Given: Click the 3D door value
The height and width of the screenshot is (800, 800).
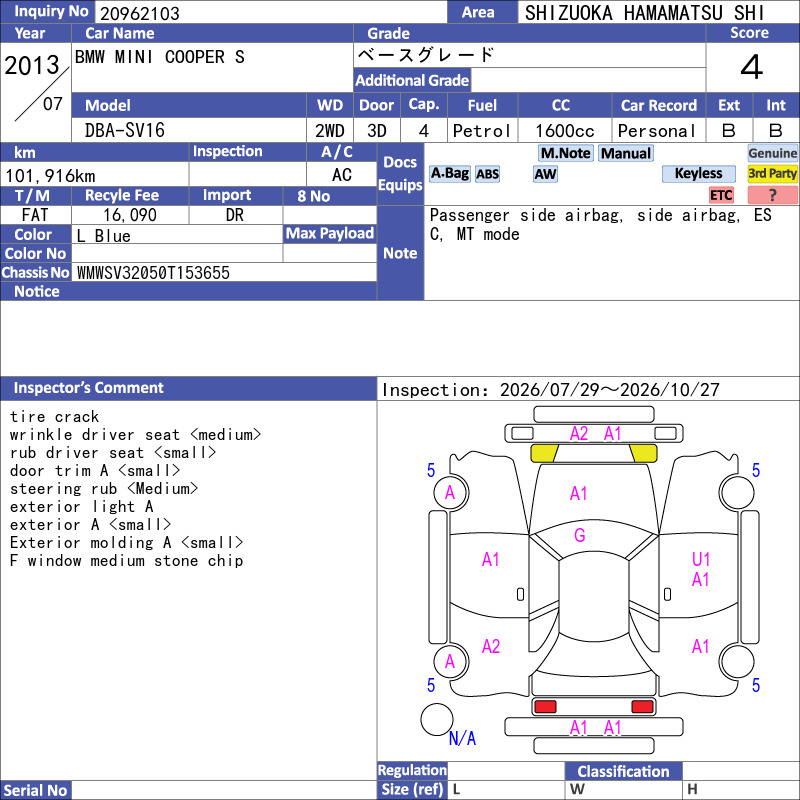Looking at the screenshot, I should click(x=377, y=131).
